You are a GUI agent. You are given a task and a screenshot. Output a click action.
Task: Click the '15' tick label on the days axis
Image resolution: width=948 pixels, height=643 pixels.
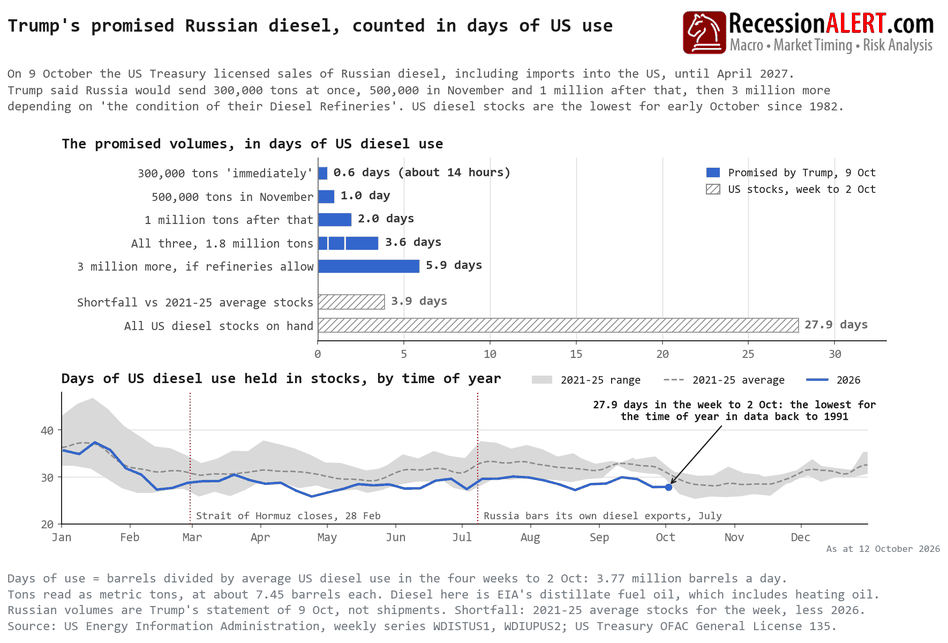tap(576, 354)
